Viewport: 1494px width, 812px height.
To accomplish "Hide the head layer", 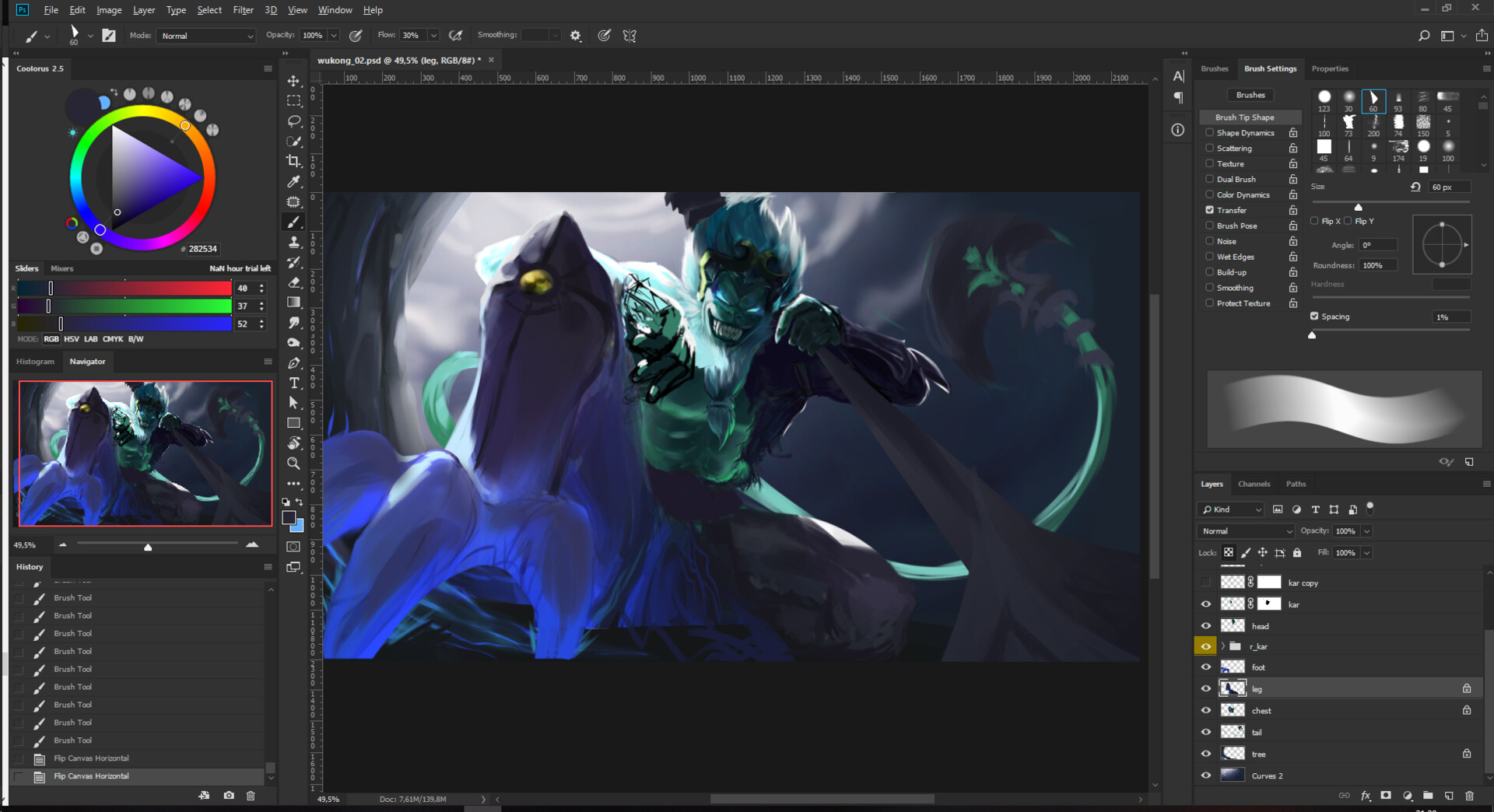I will click(1206, 626).
